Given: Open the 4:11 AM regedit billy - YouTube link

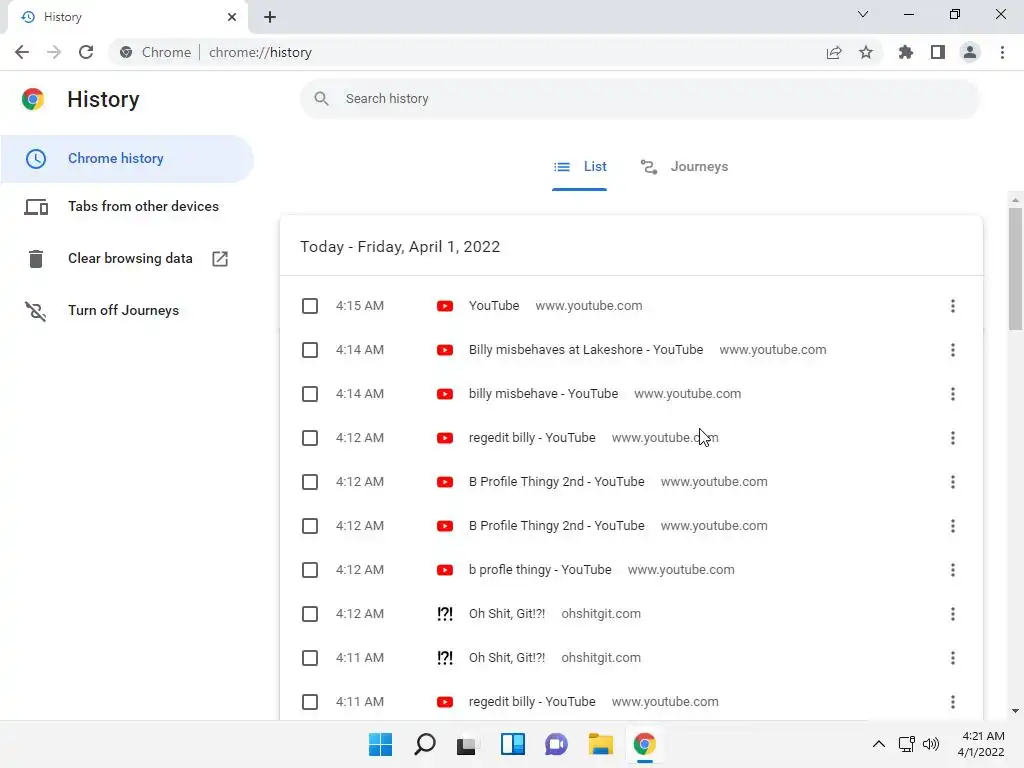Looking at the screenshot, I should coord(532,702).
